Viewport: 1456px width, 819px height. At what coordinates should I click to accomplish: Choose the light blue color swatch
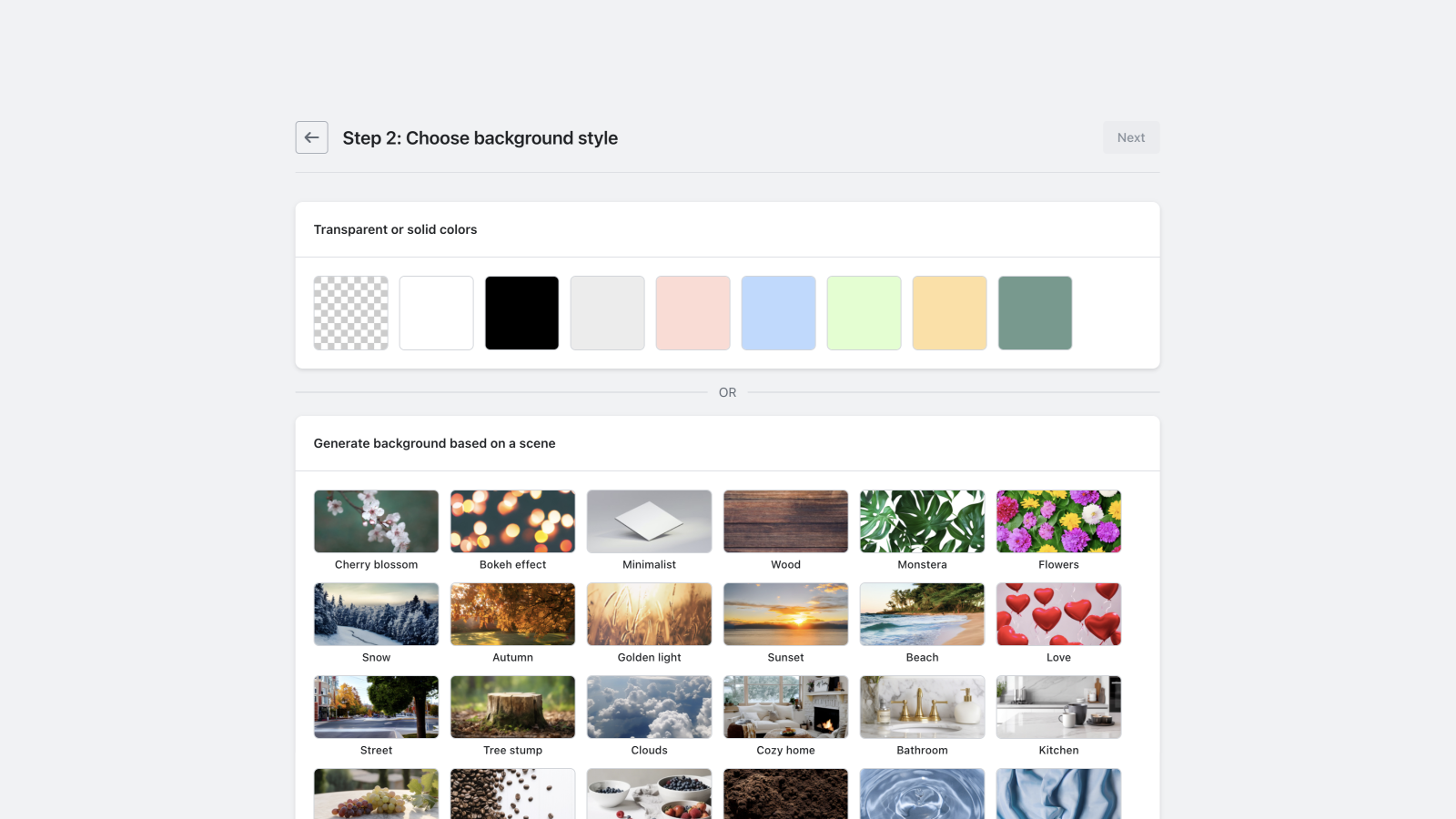[x=779, y=313]
